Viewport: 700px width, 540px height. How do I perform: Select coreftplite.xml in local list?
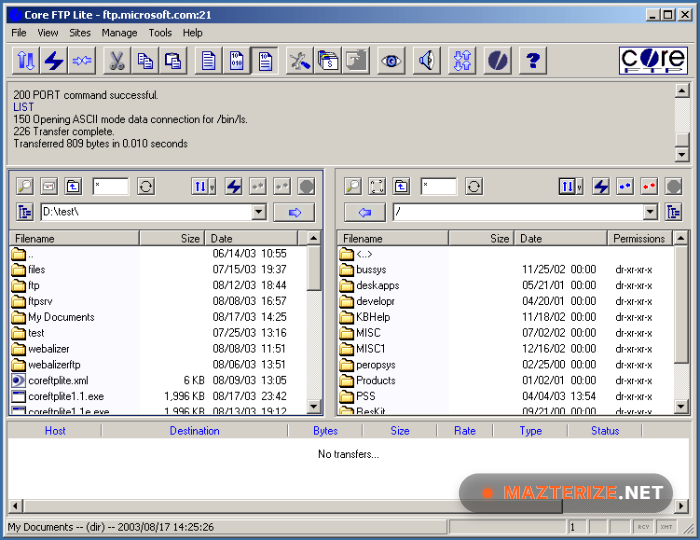58,381
